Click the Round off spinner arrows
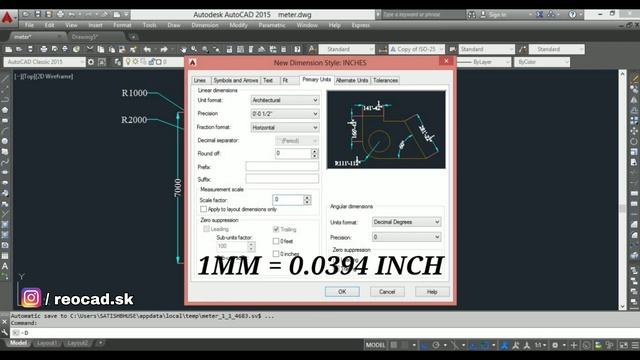The height and width of the screenshot is (360, 640). coord(314,153)
